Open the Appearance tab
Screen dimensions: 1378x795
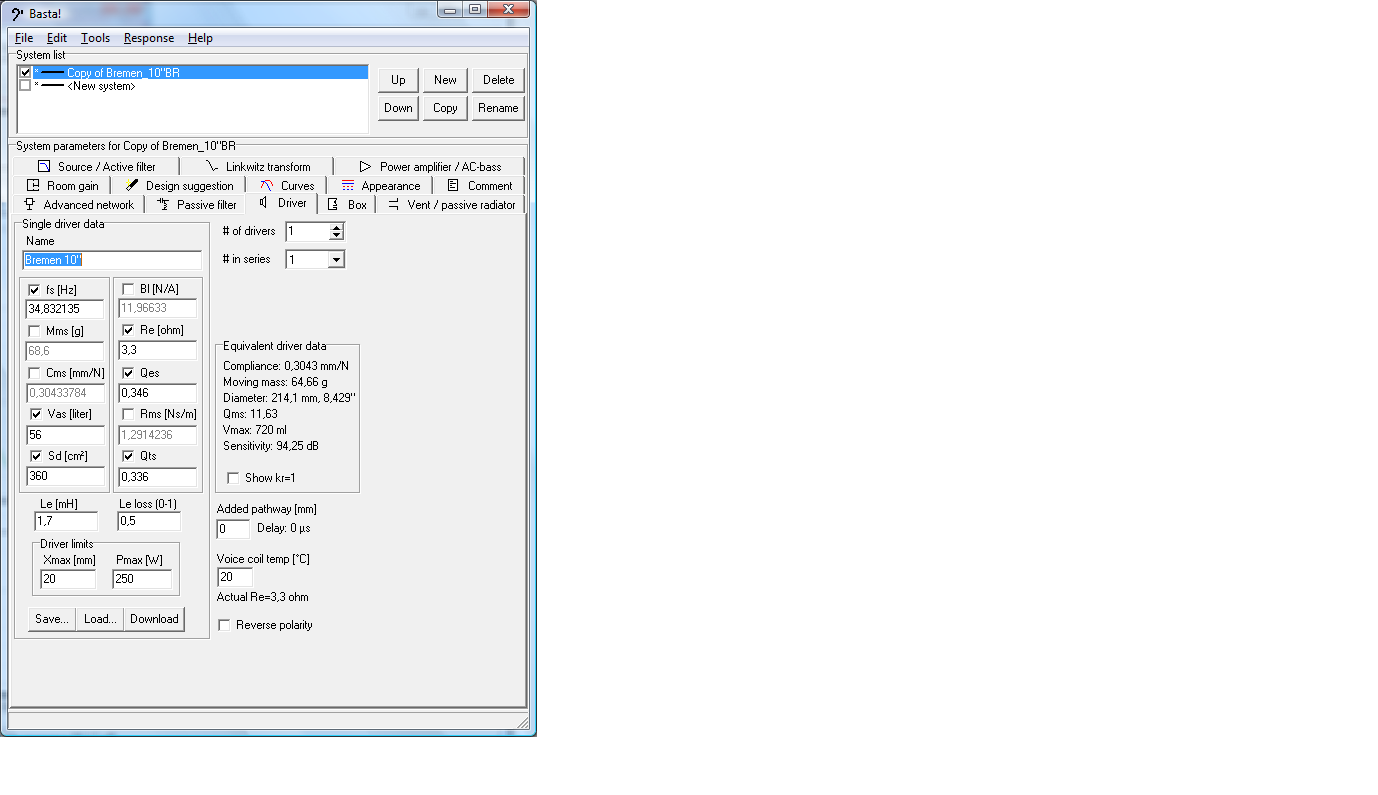pos(380,186)
